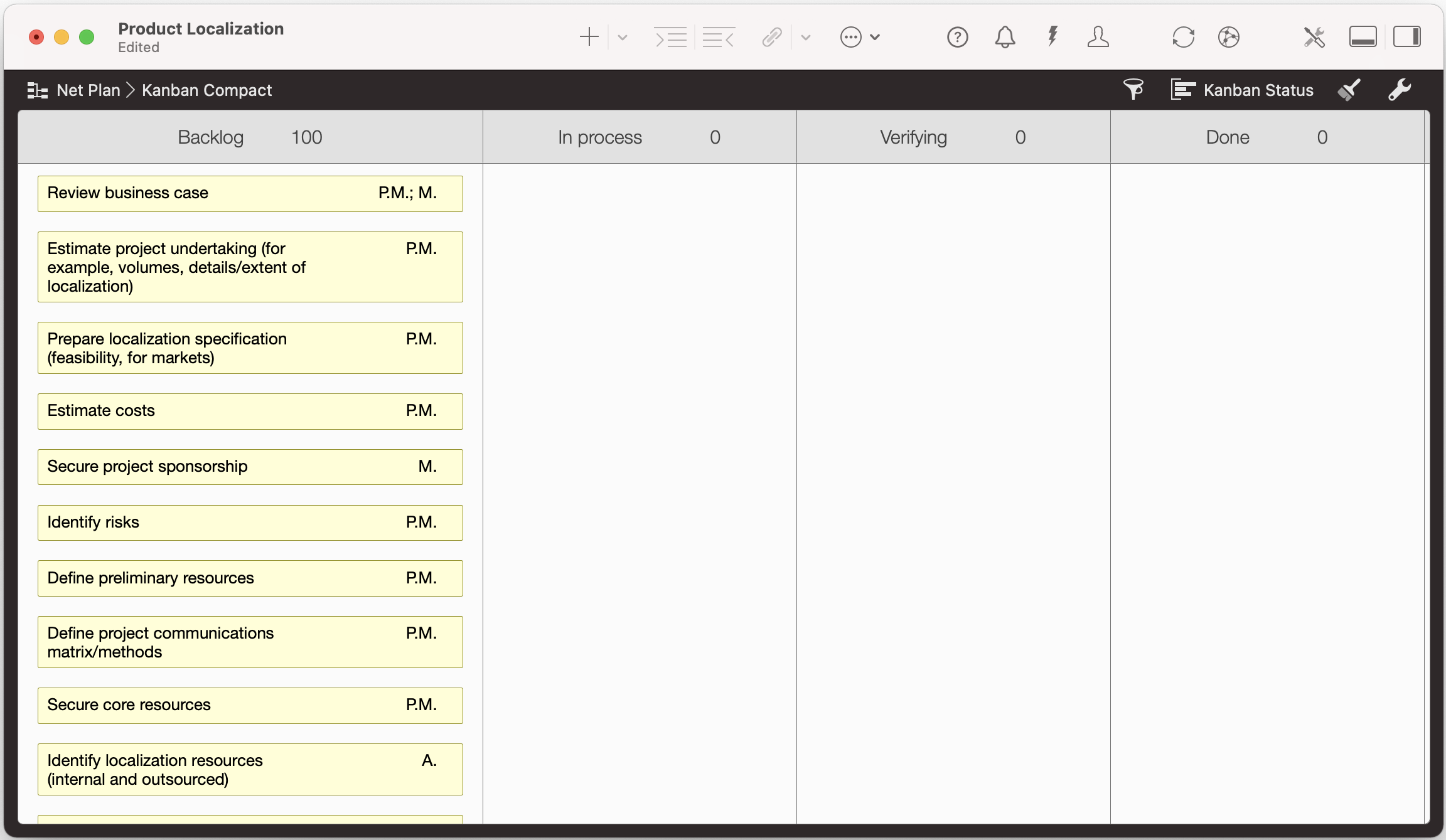The height and width of the screenshot is (840, 1446).
Task: Toggle the bottom panel visibility
Action: tap(1363, 36)
